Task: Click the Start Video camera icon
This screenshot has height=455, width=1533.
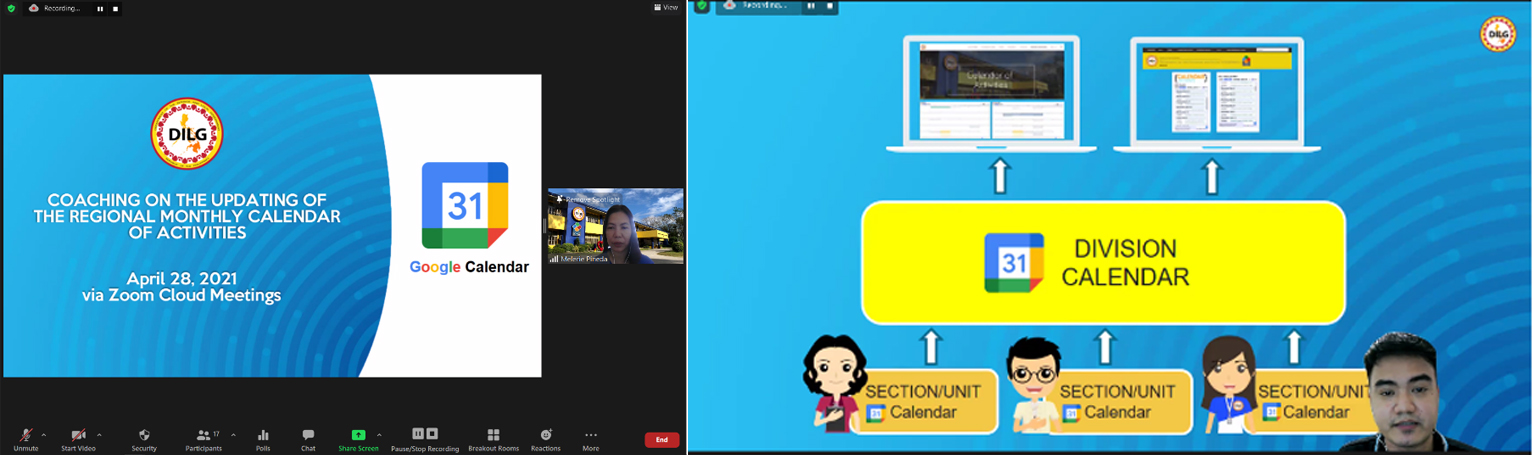Action: pos(78,435)
